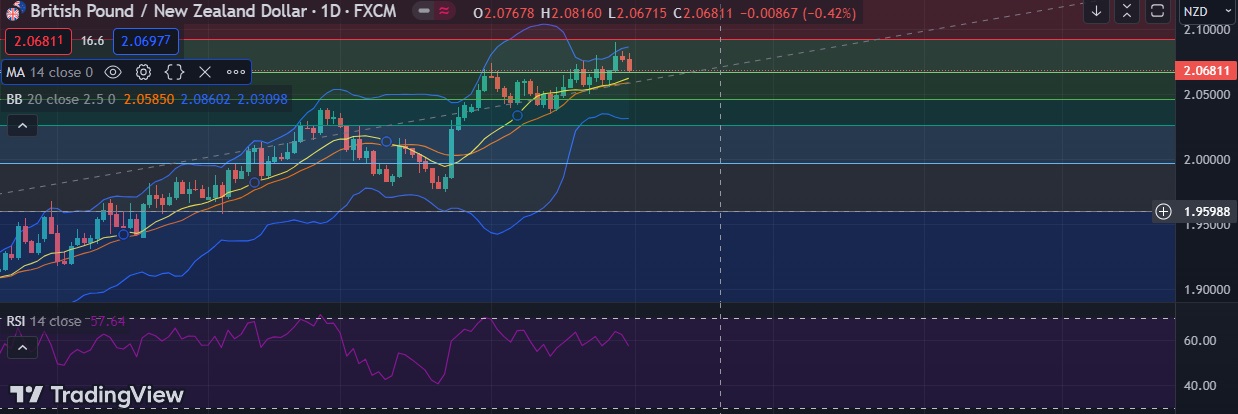Viewport: 1238px width, 414px height.
Task: Open MA indicator settings gear
Action: pyautogui.click(x=144, y=72)
